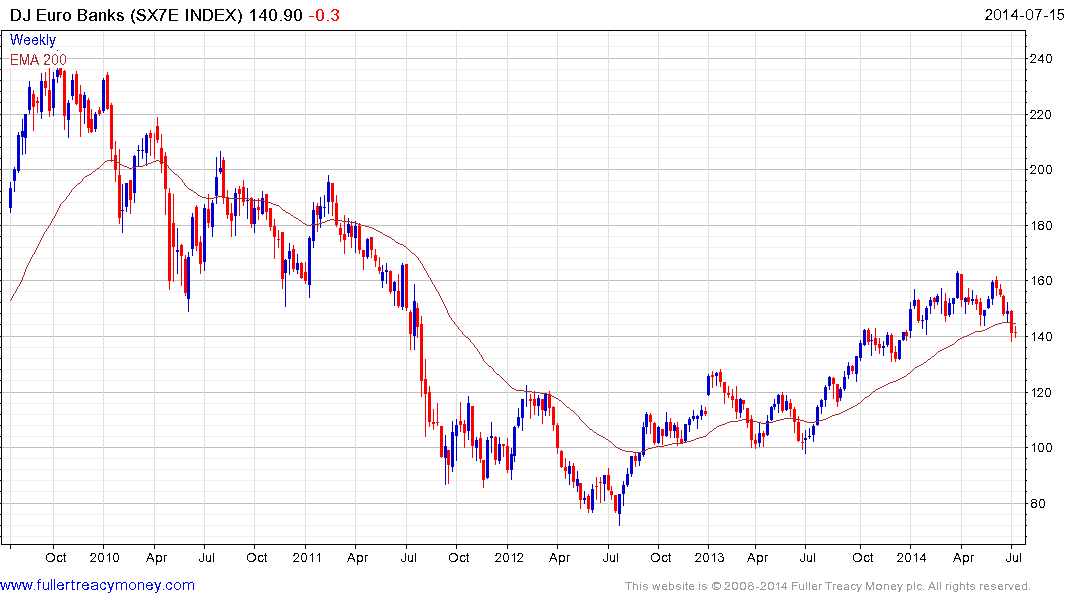This screenshot has width=1075, height=600.
Task: Select the 240 price axis label
Action: [x=1041, y=59]
